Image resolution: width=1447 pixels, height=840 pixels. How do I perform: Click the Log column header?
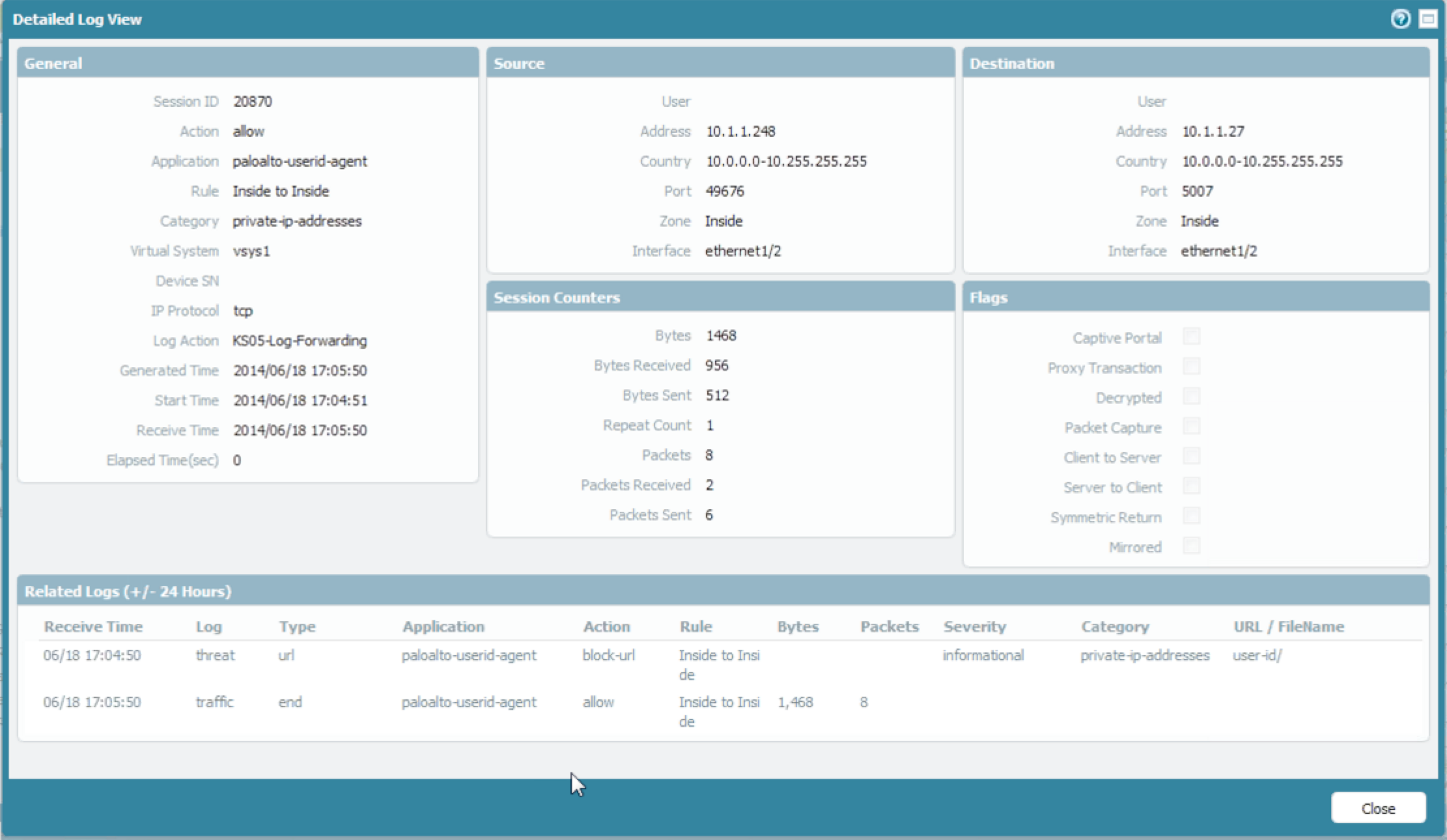coord(208,626)
